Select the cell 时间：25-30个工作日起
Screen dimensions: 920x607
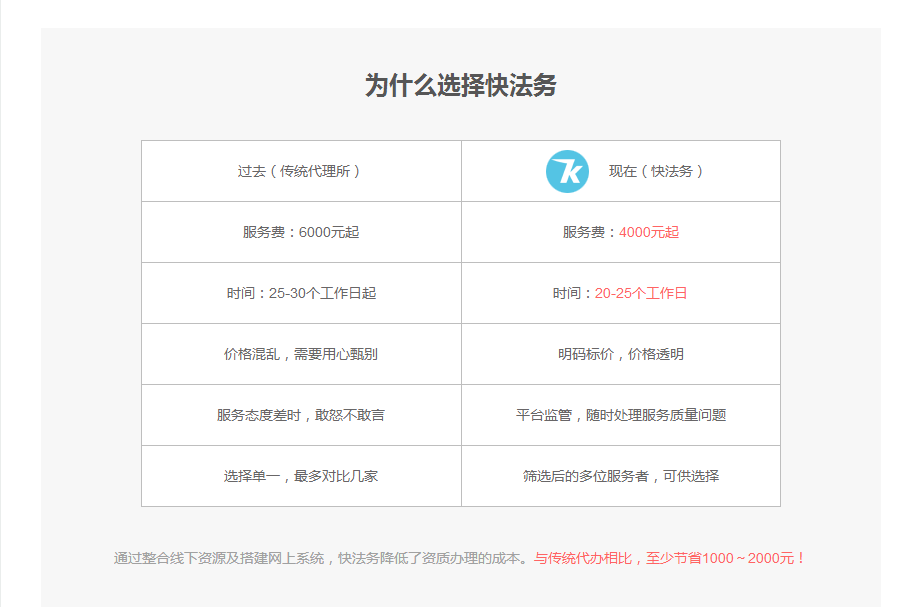pos(301,293)
